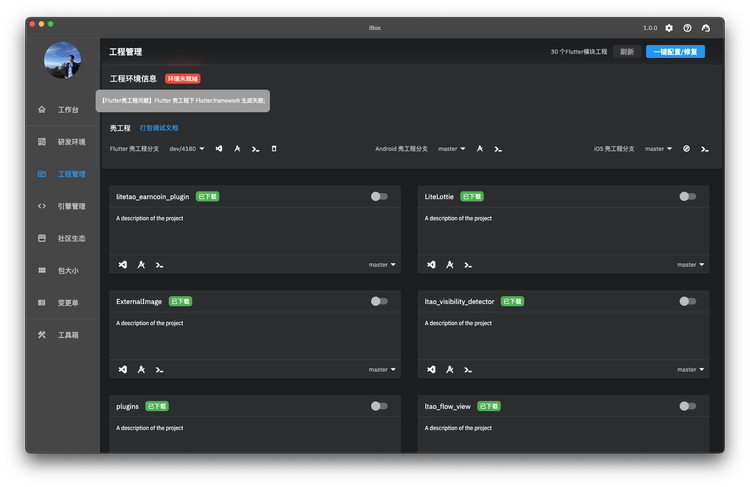The height and width of the screenshot is (487, 750).
Task: Open Flutter shell project in VS Code
Action: click(219, 149)
